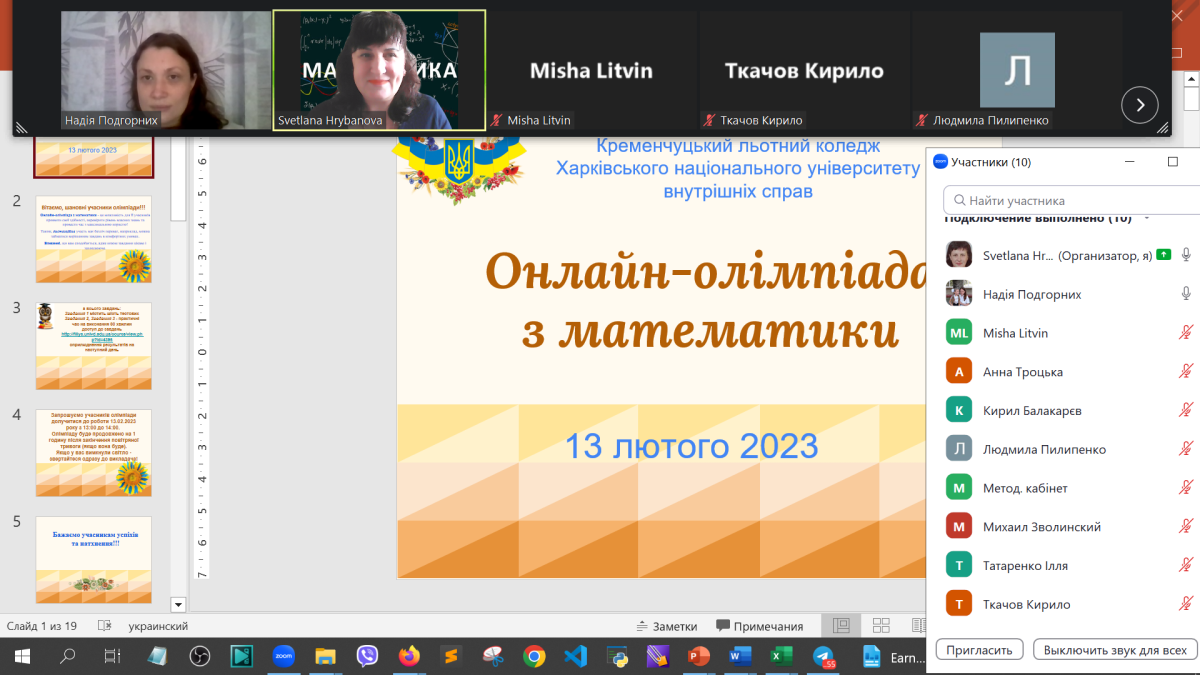The width and height of the screenshot is (1200, 675).
Task: Launch Viber from the taskbar
Action: (367, 657)
